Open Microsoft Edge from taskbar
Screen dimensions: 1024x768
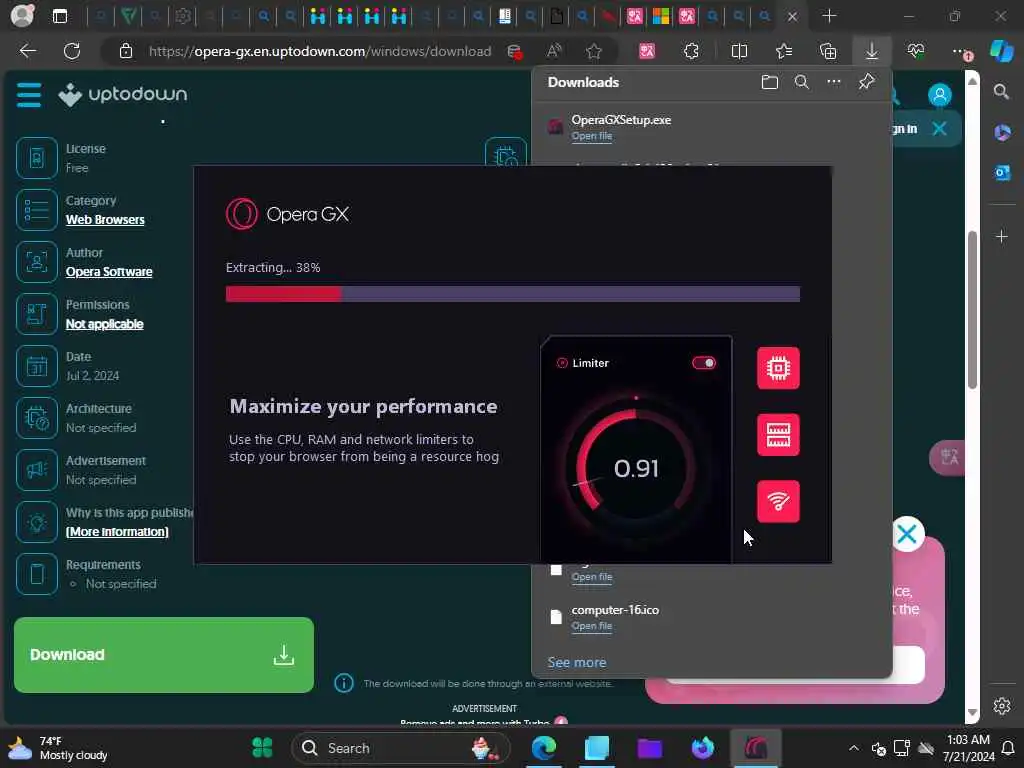[x=543, y=748]
